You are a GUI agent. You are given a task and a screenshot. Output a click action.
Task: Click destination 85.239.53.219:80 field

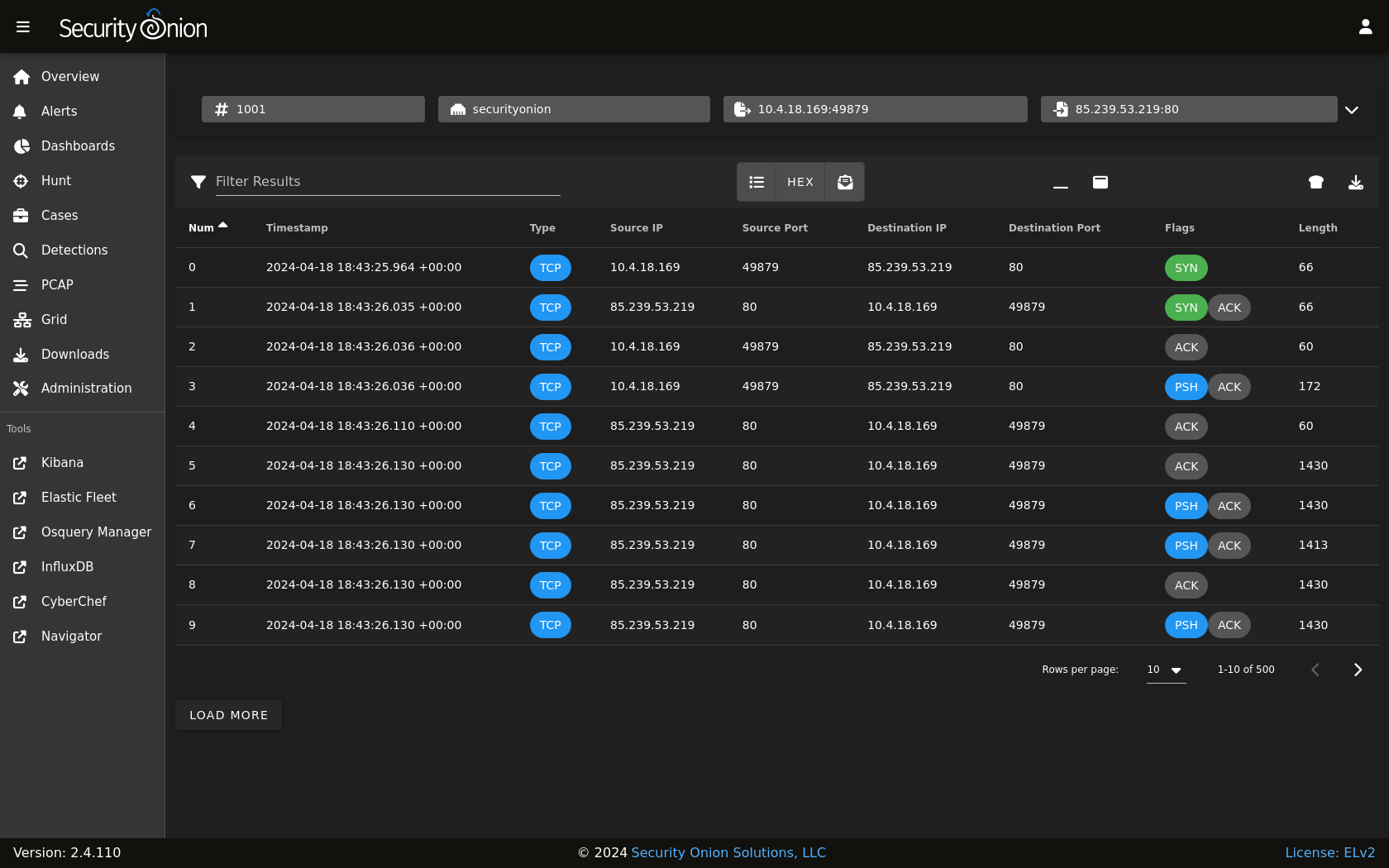pos(1189,109)
